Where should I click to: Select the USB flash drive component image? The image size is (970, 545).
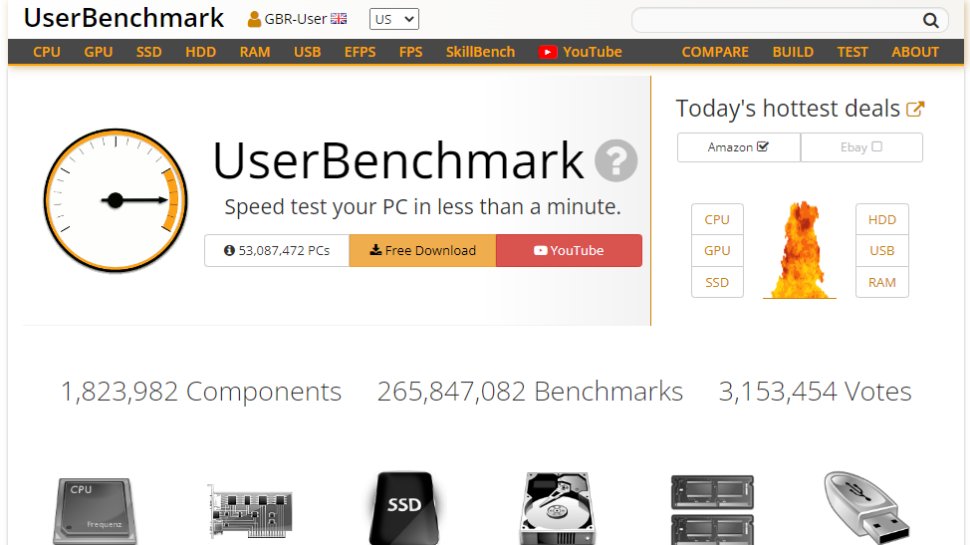click(866, 507)
